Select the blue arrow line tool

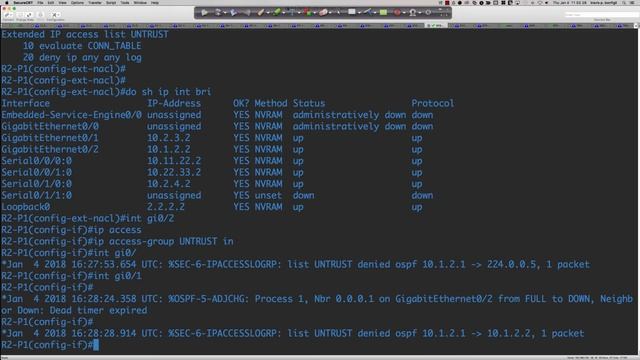tap(368, 12)
